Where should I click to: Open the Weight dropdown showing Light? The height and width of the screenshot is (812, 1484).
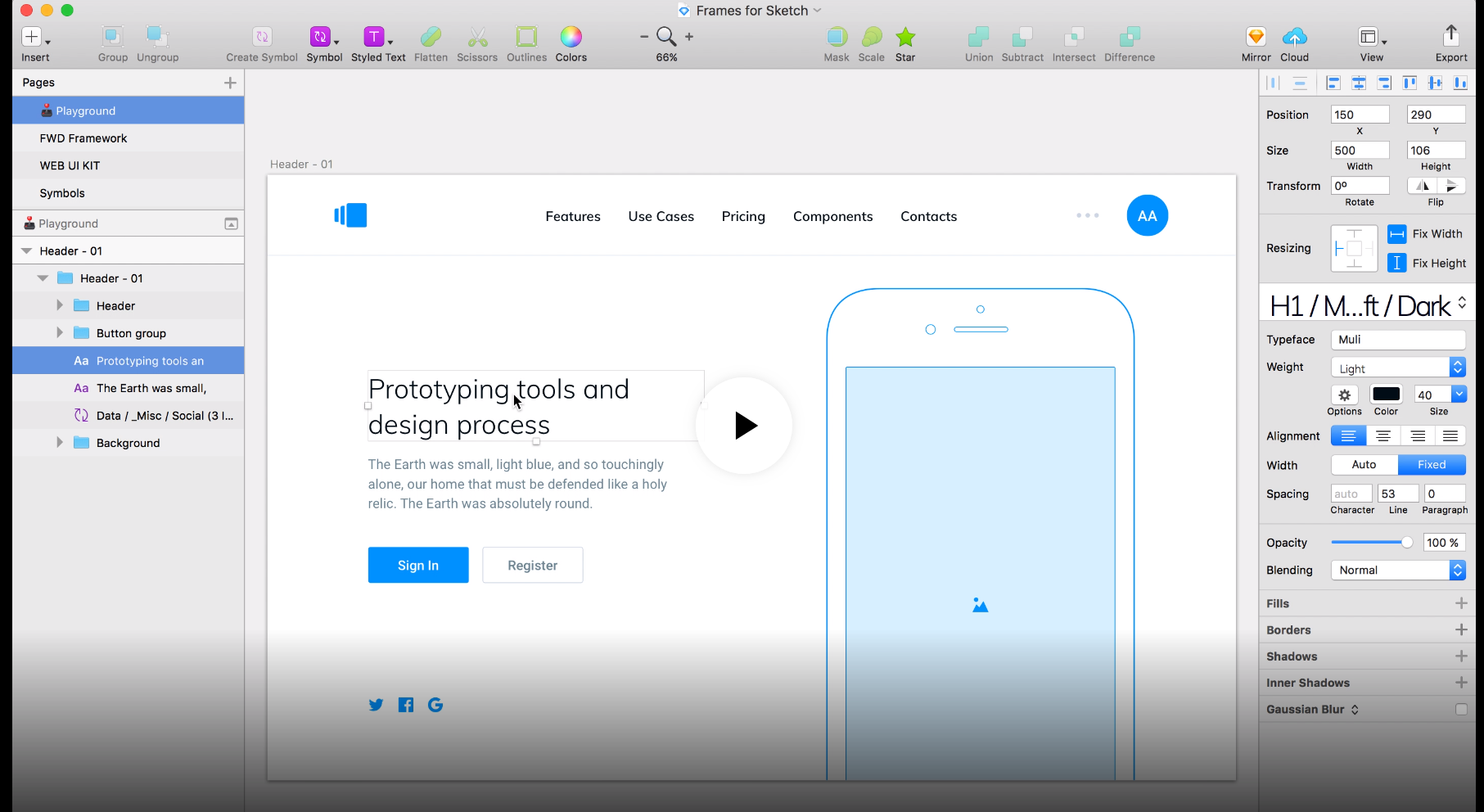coord(1398,368)
